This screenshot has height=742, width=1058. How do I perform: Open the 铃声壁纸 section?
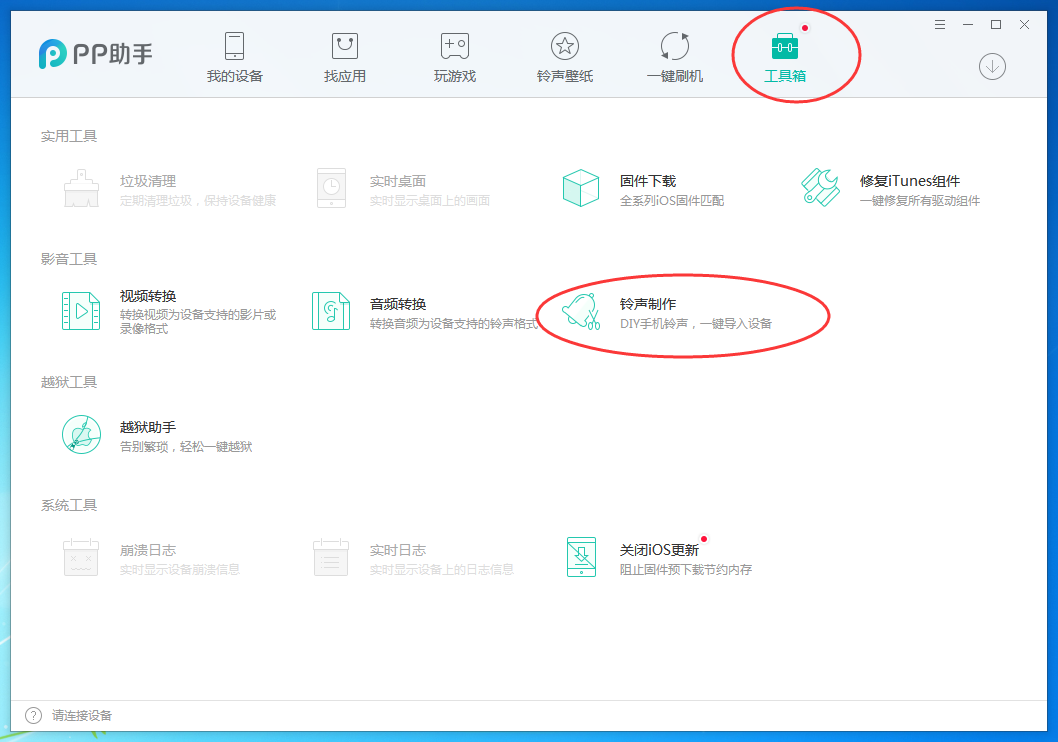click(564, 55)
